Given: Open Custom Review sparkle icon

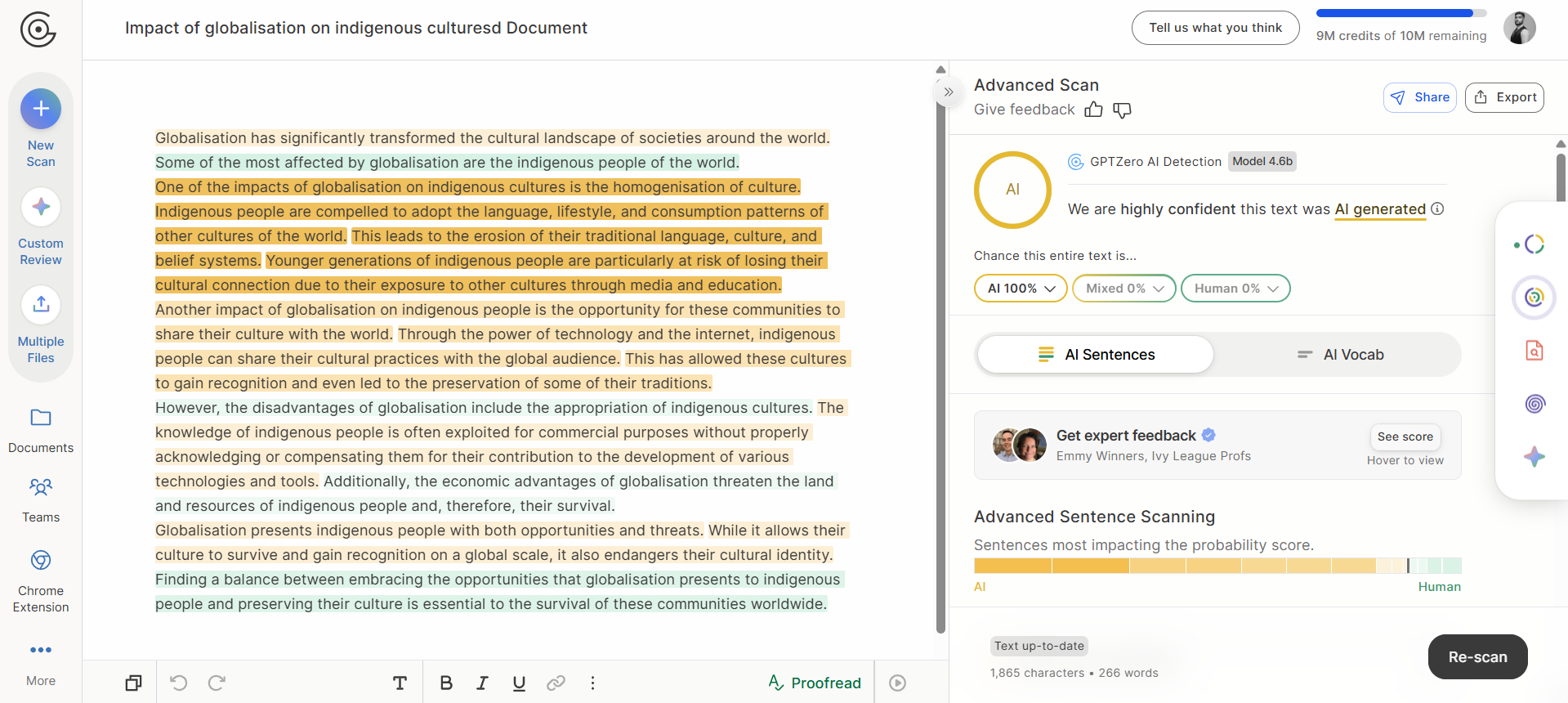Looking at the screenshot, I should click(41, 207).
